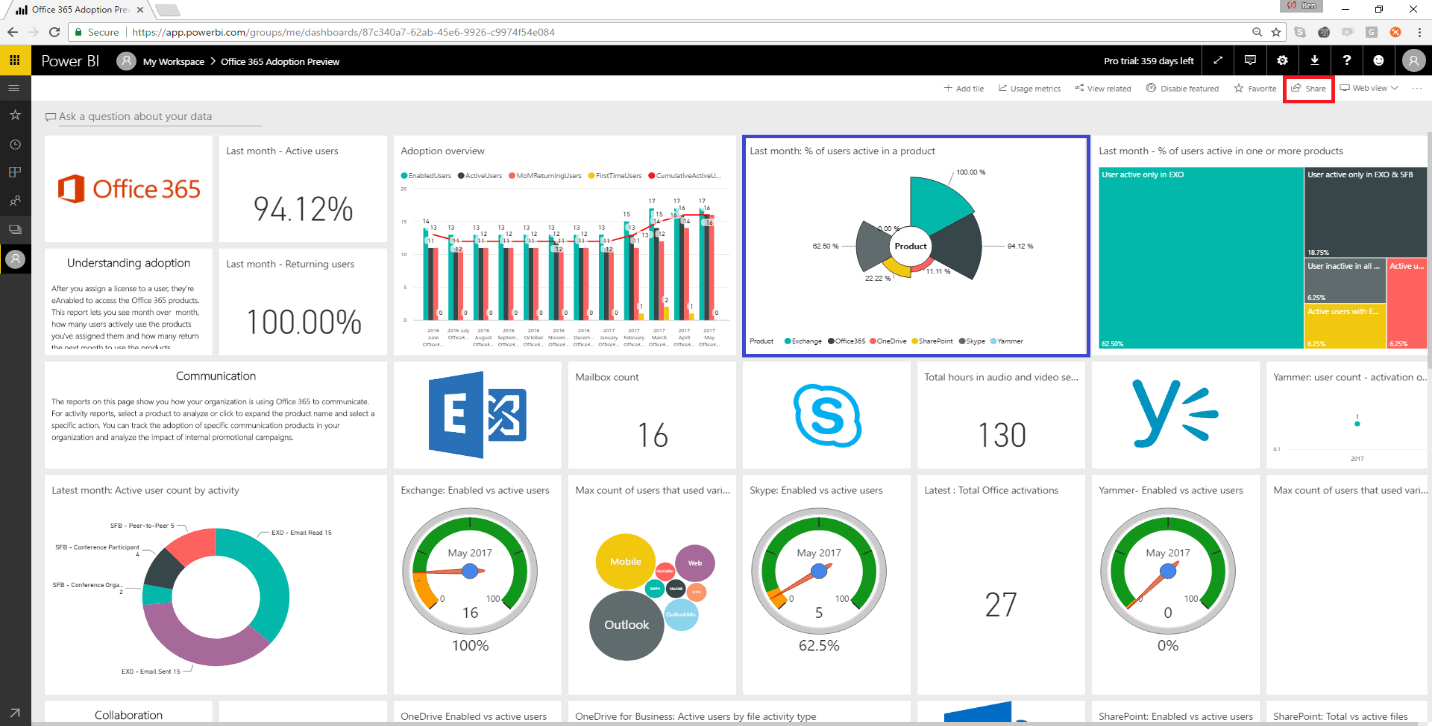Click the Skype logo tile
This screenshot has width=1432, height=726.
(827, 414)
